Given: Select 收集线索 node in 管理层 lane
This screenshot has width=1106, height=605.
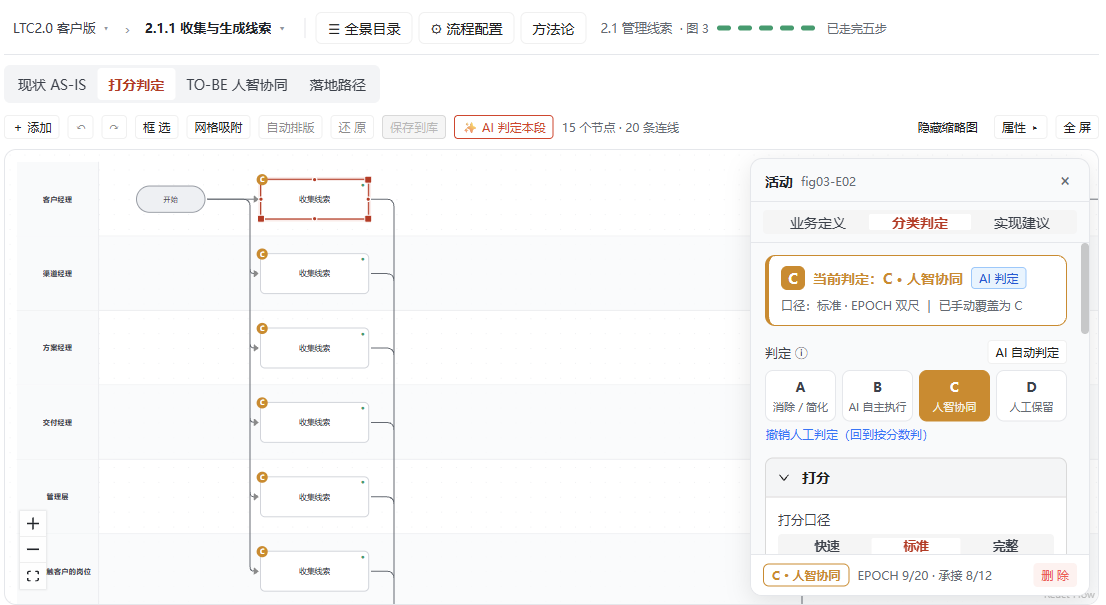Looking at the screenshot, I should tap(315, 497).
